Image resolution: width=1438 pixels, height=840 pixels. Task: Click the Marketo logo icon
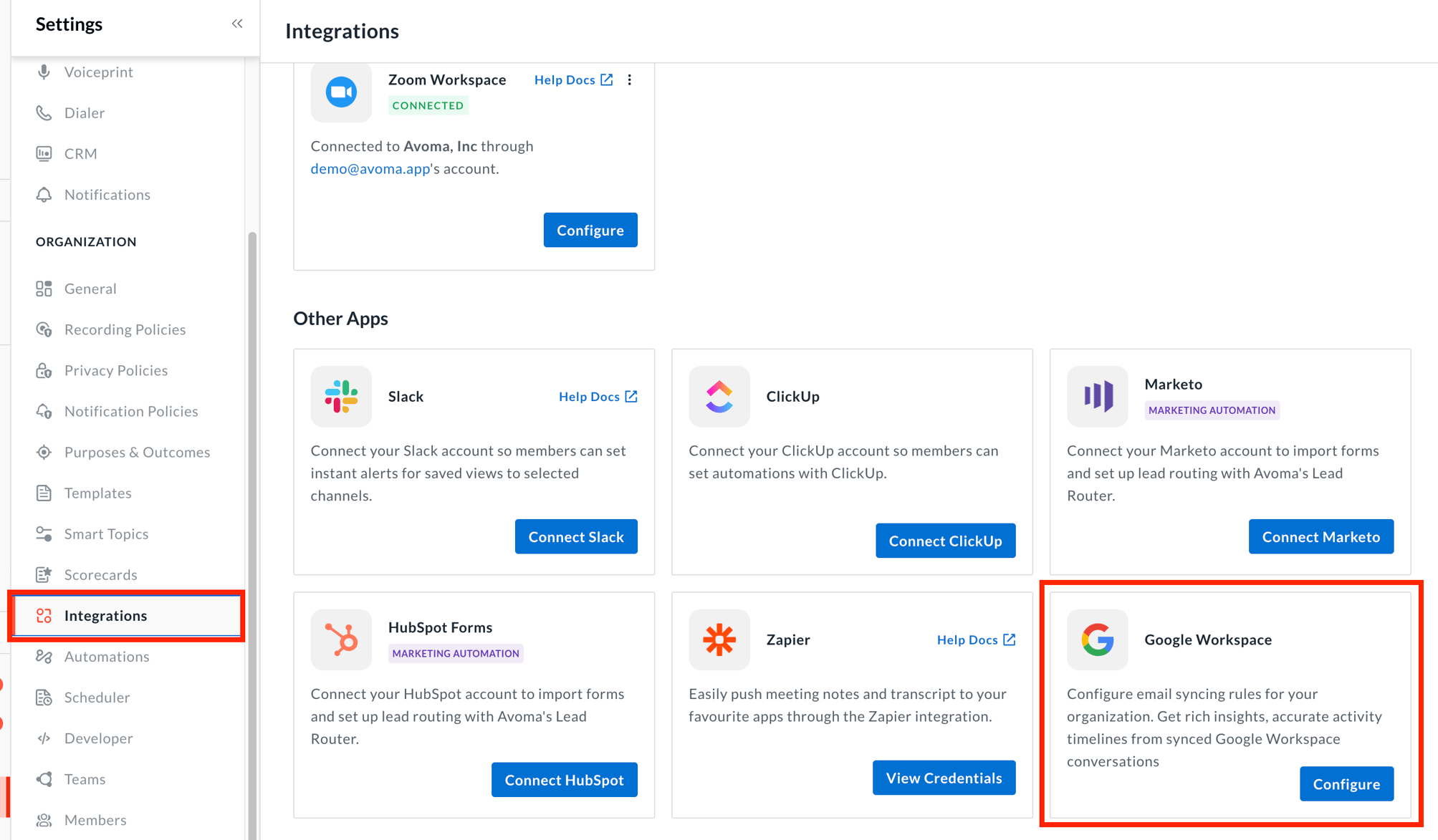click(x=1097, y=396)
